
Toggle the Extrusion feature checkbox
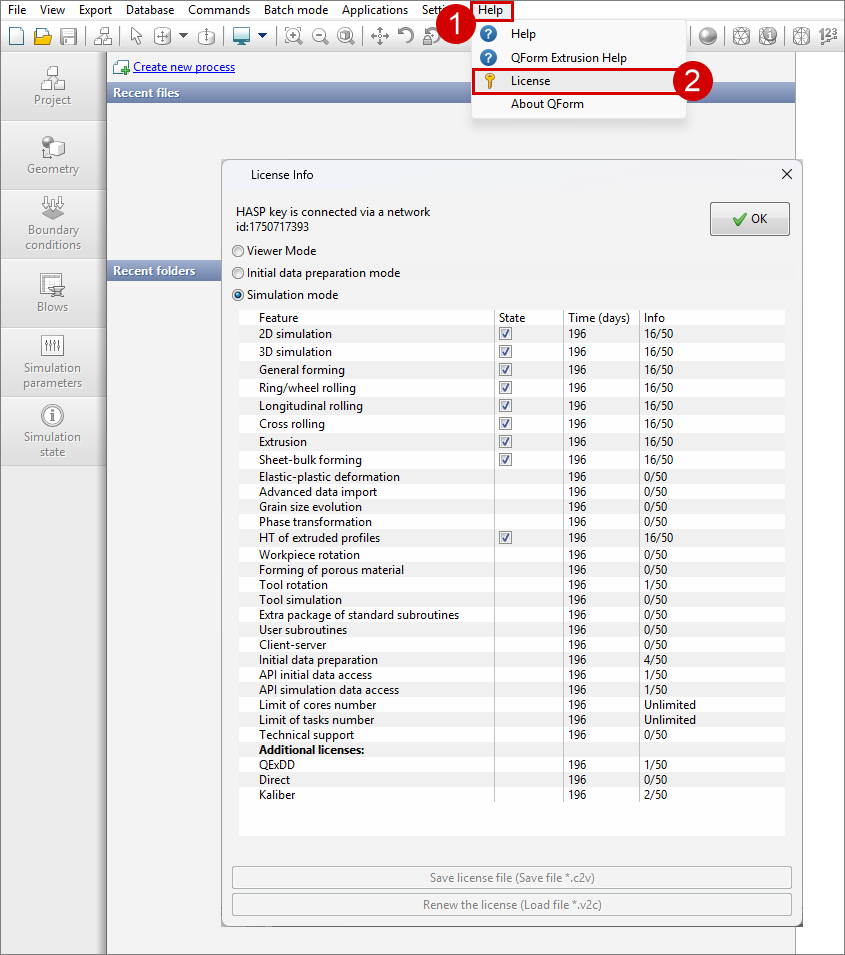pos(505,442)
